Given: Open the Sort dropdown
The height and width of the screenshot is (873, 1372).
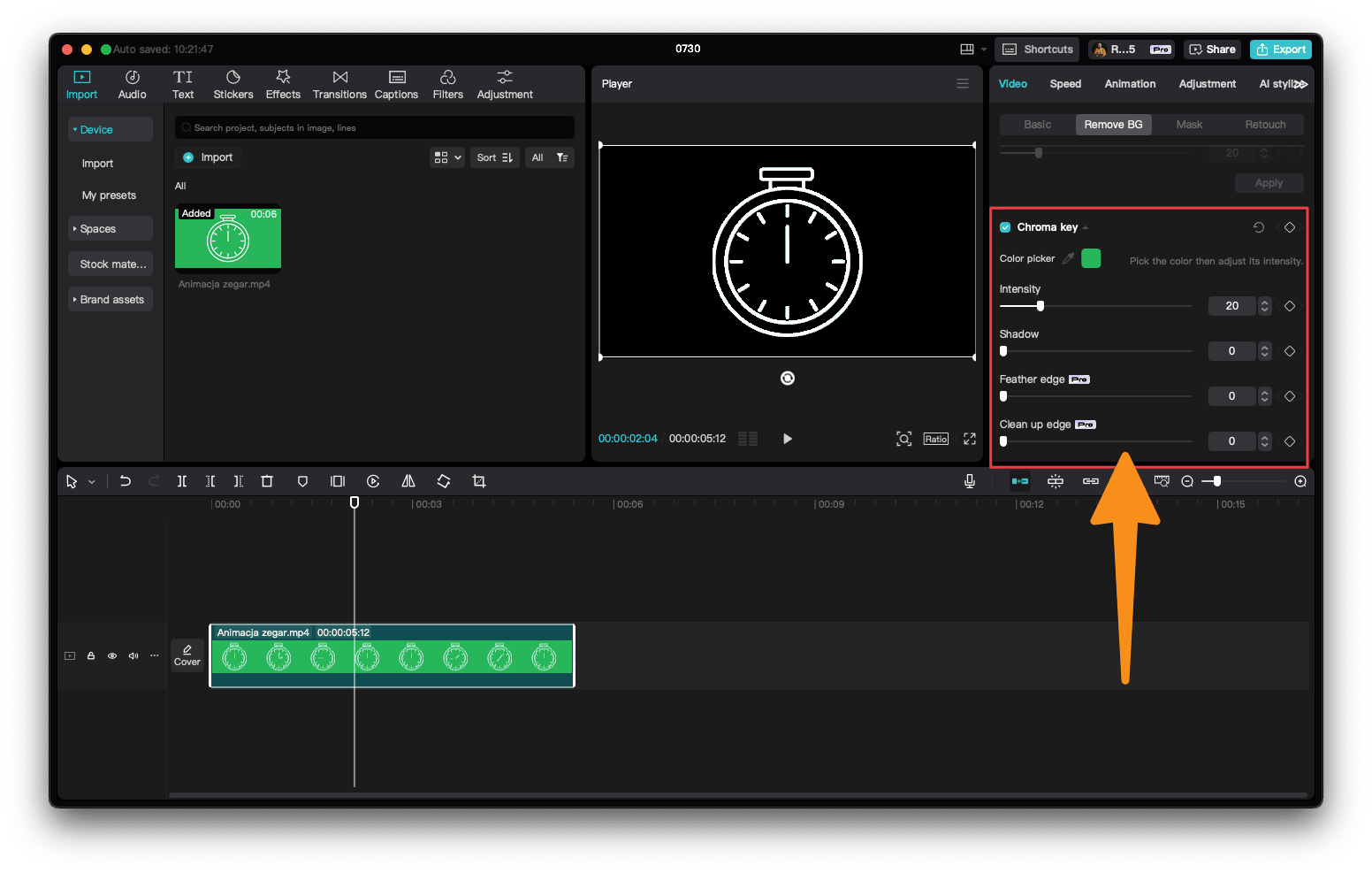Looking at the screenshot, I should point(494,157).
